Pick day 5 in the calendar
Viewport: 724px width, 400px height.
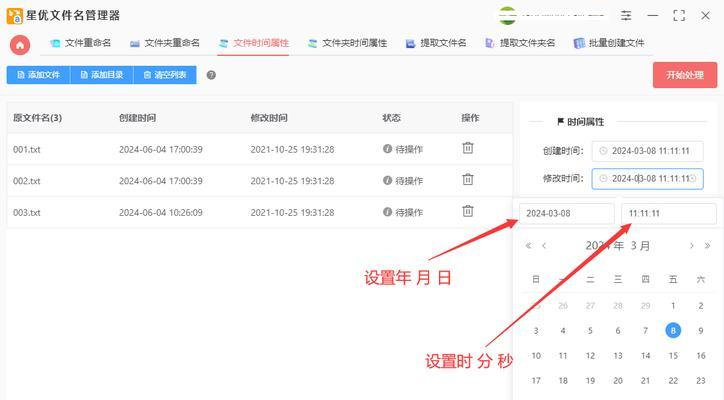[x=590, y=331]
